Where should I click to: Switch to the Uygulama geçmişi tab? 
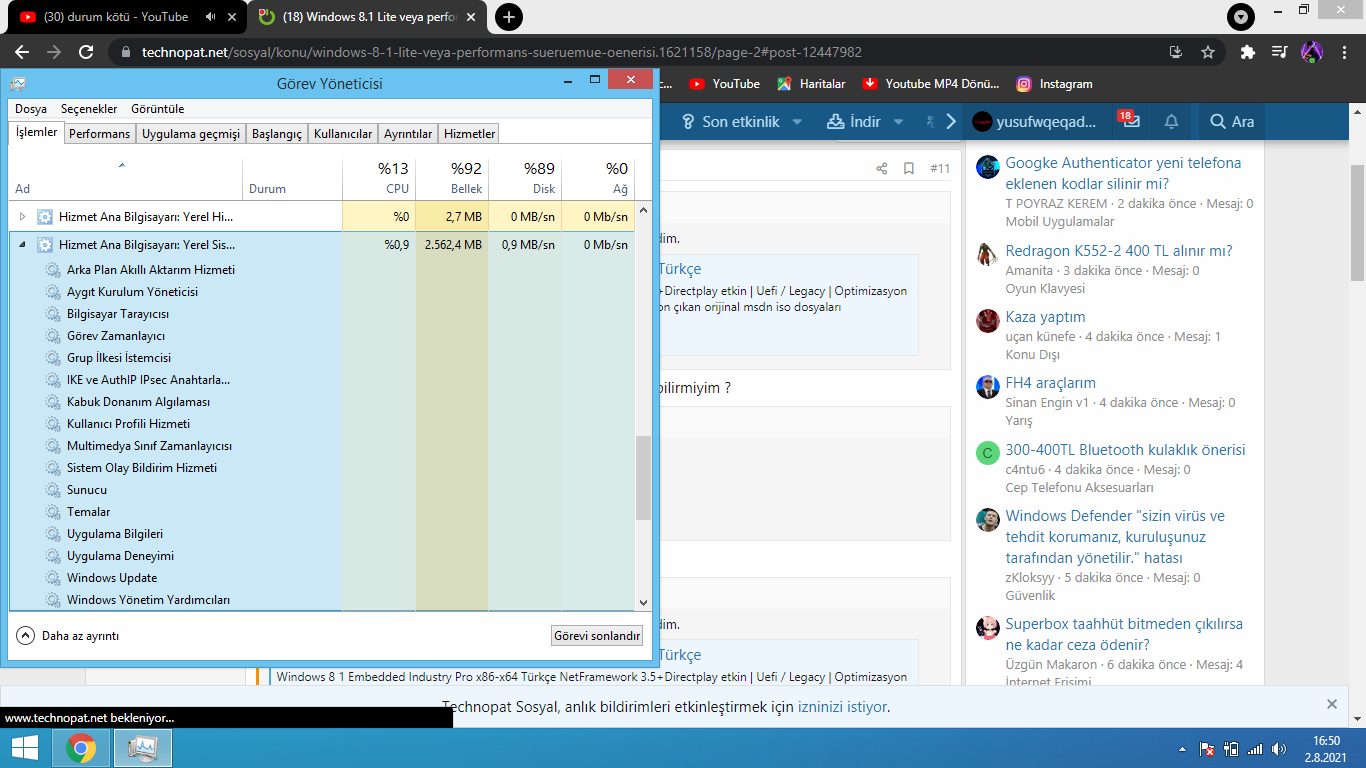pos(191,134)
